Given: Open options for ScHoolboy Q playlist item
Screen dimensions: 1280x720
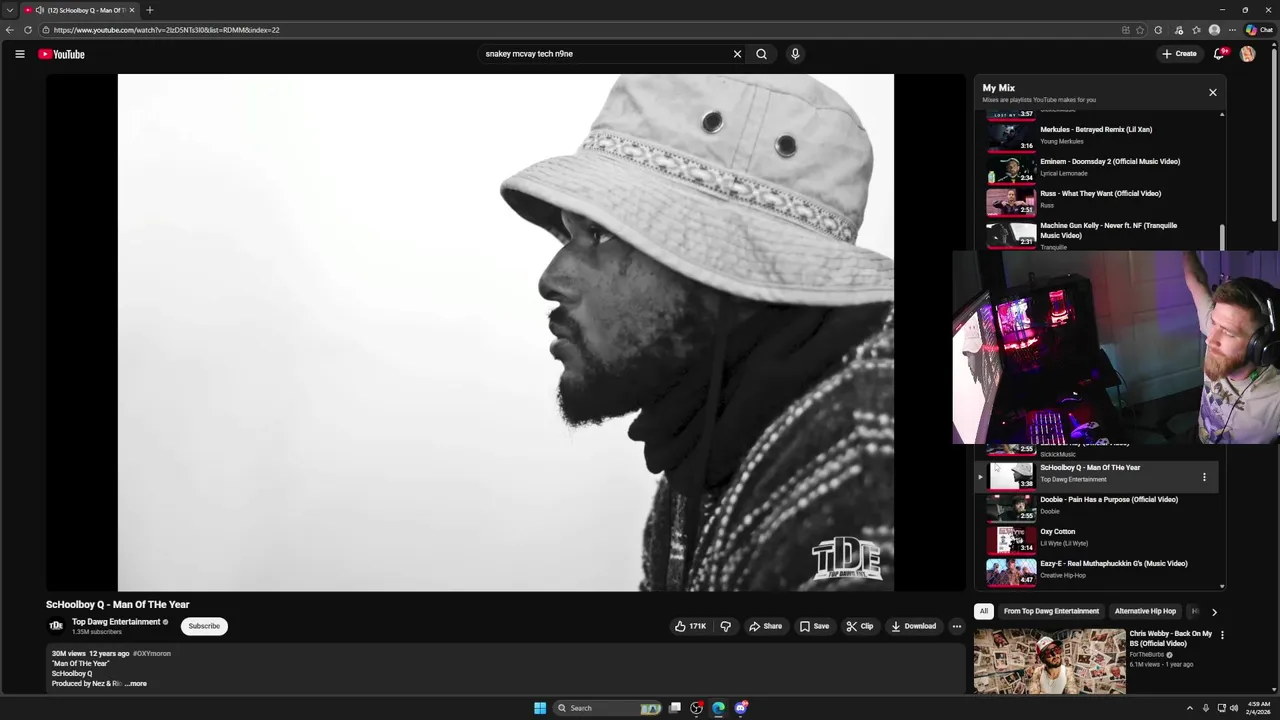Looking at the screenshot, I should coord(1204,477).
